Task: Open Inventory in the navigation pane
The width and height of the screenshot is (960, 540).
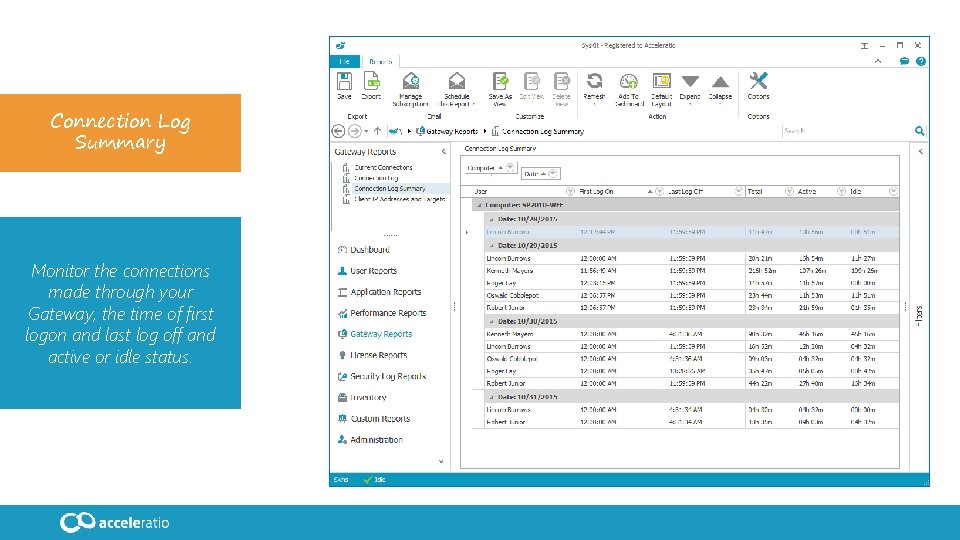Action: click(x=362, y=397)
